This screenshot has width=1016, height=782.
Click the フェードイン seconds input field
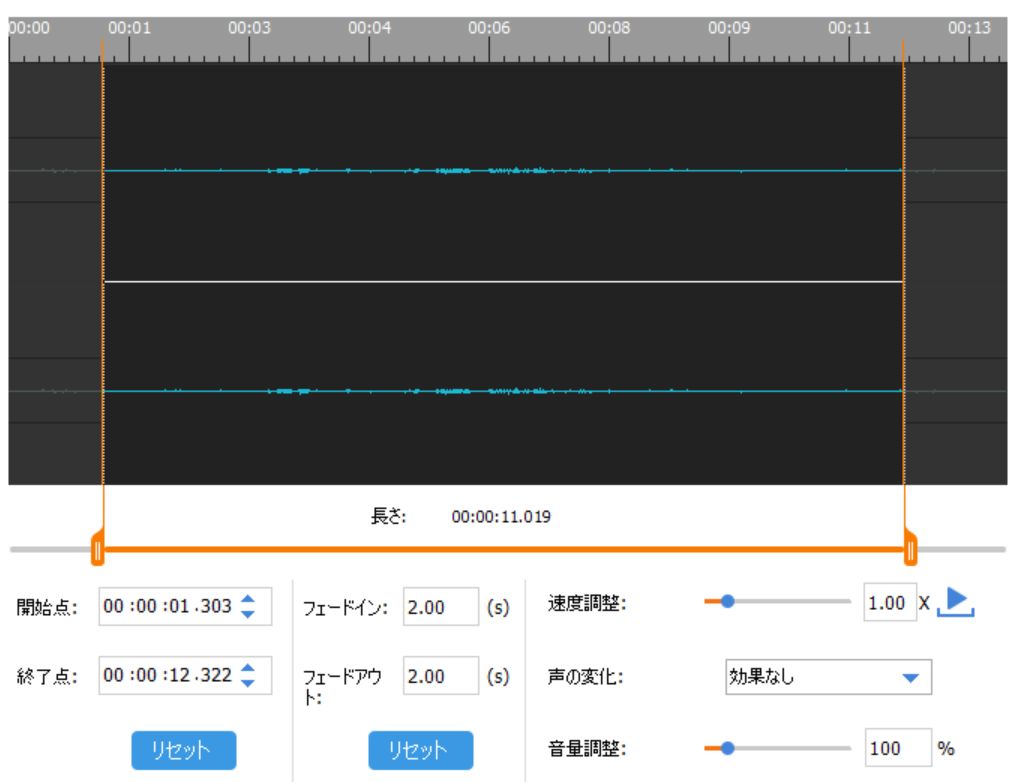tap(440, 607)
